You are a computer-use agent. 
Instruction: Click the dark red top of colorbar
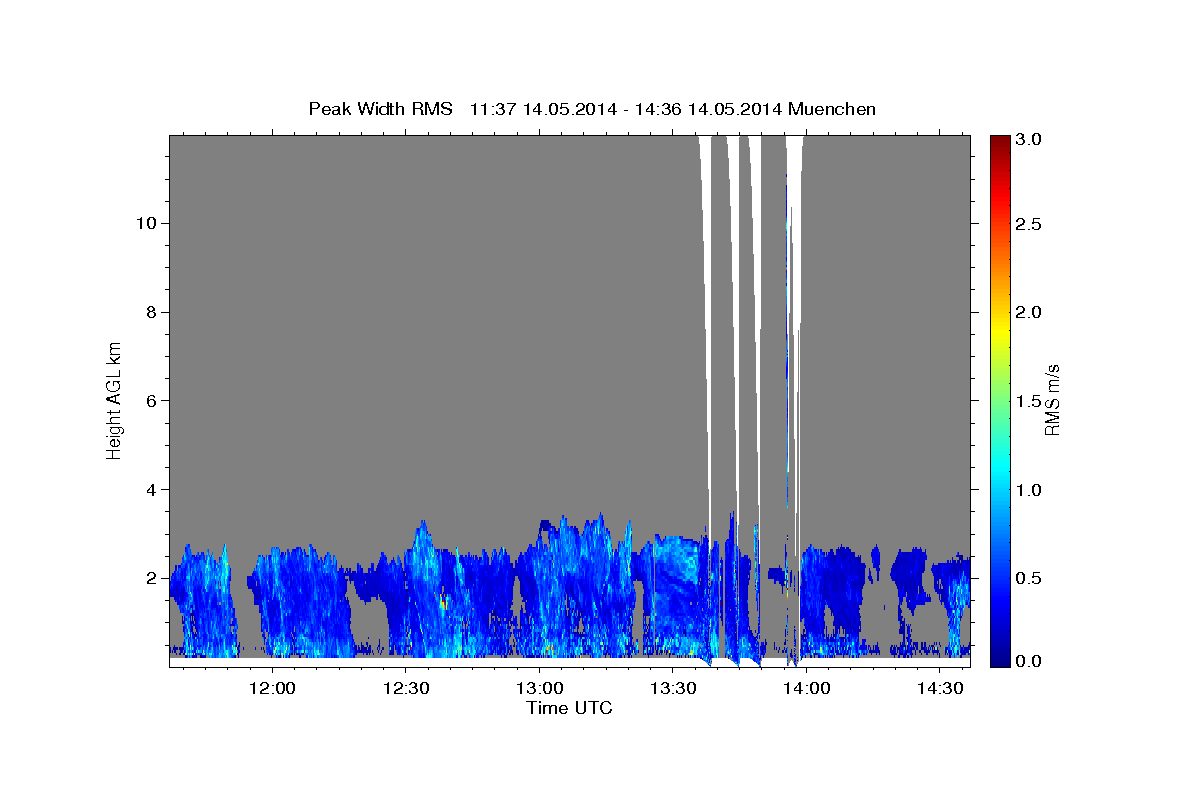point(1000,142)
